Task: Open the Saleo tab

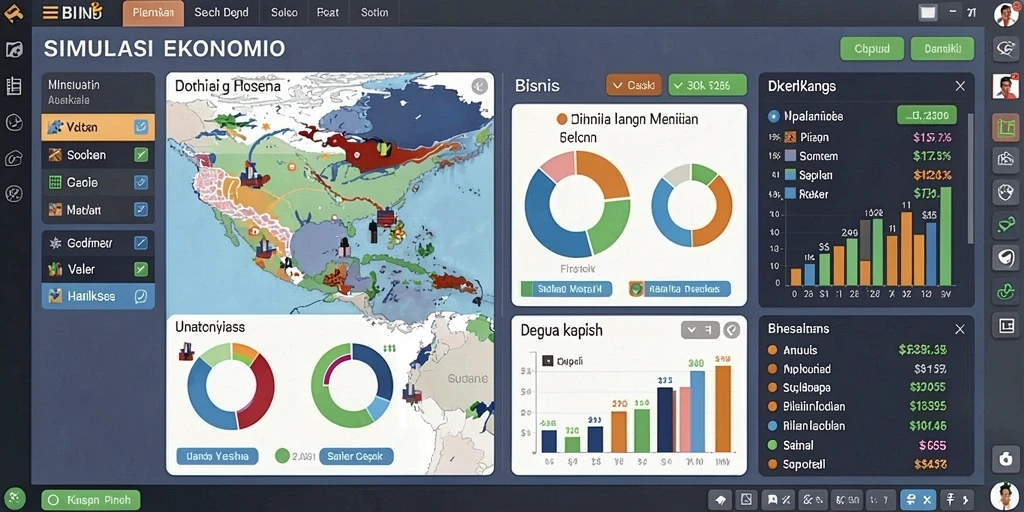Action: point(284,12)
